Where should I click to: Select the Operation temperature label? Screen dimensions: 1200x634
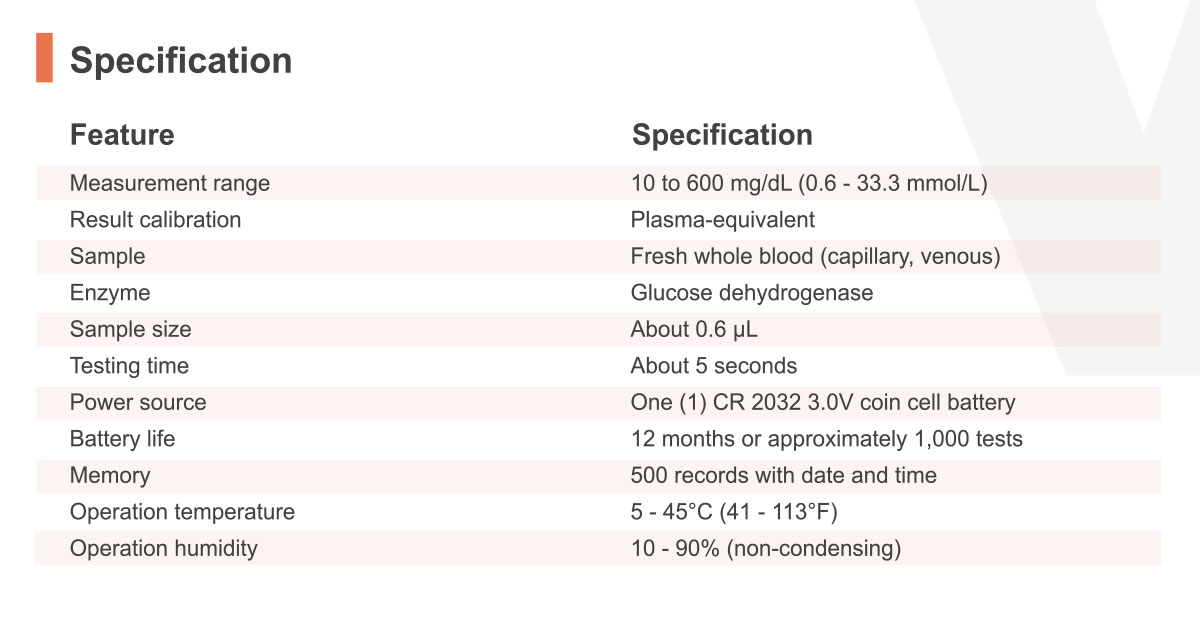point(182,512)
